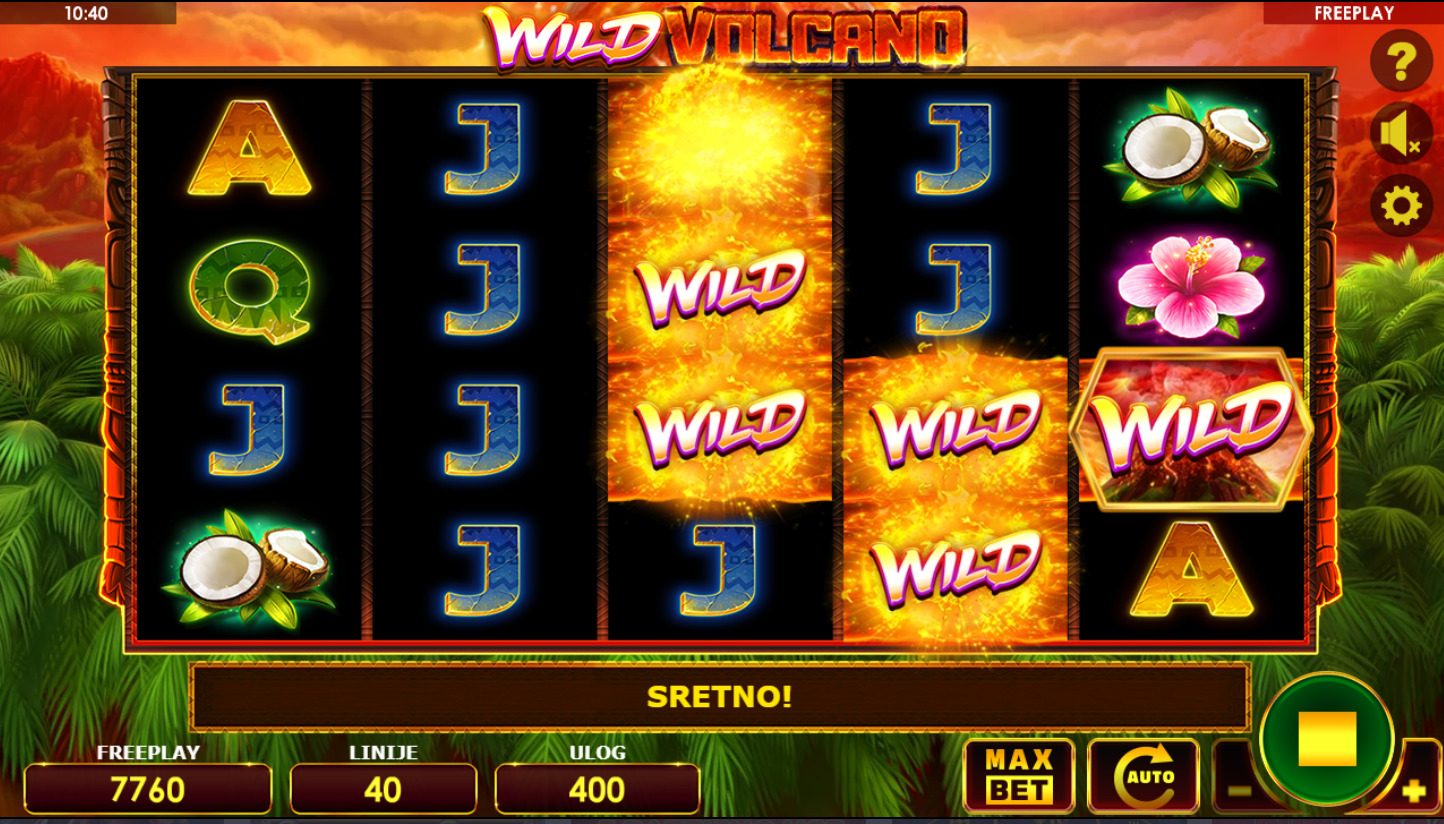
Task: Stop the spin with green button
Action: [1327, 739]
